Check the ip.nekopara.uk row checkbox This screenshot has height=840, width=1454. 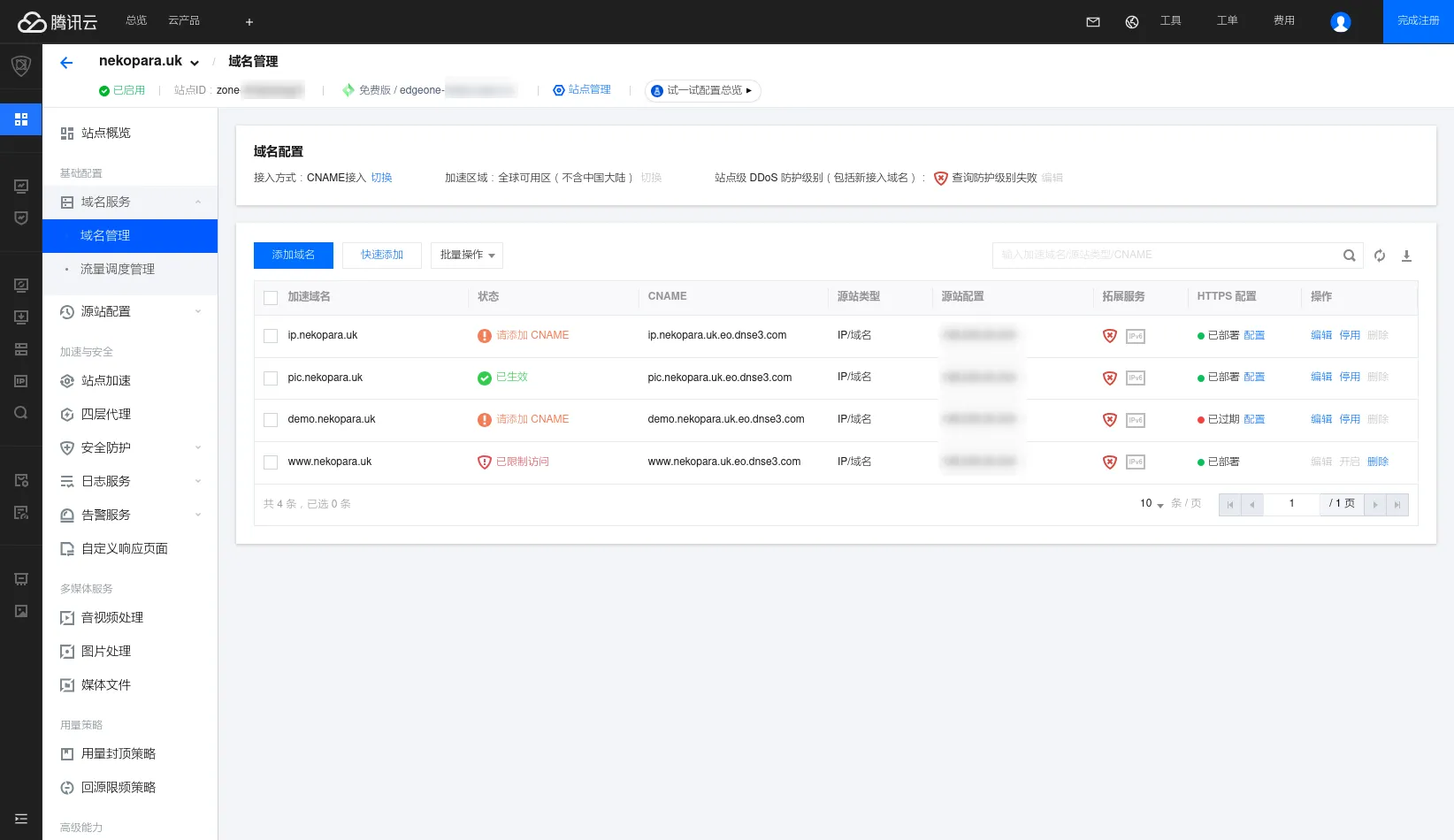pyautogui.click(x=271, y=336)
